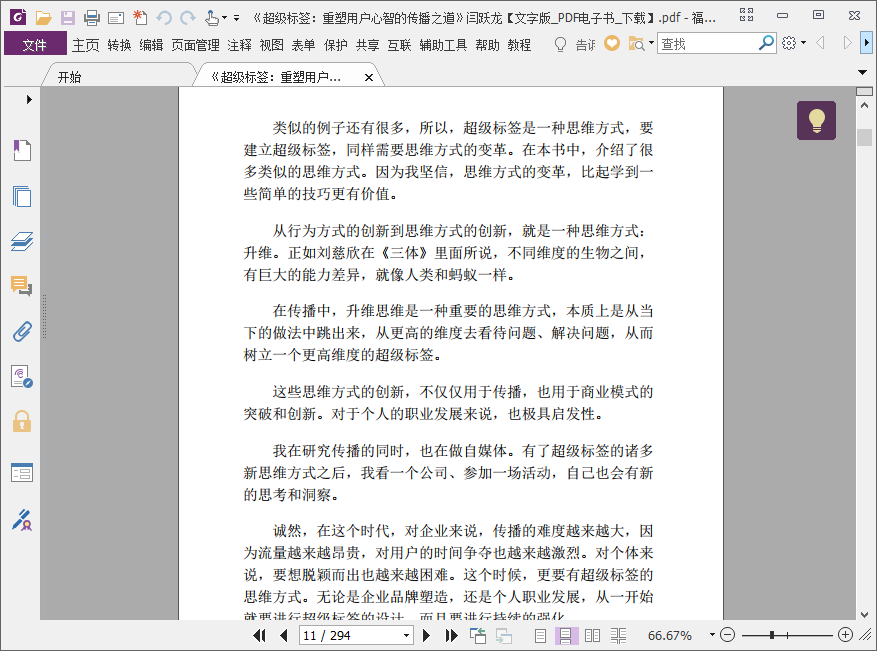Click the previous view icon
The image size is (877, 651).
point(478,635)
